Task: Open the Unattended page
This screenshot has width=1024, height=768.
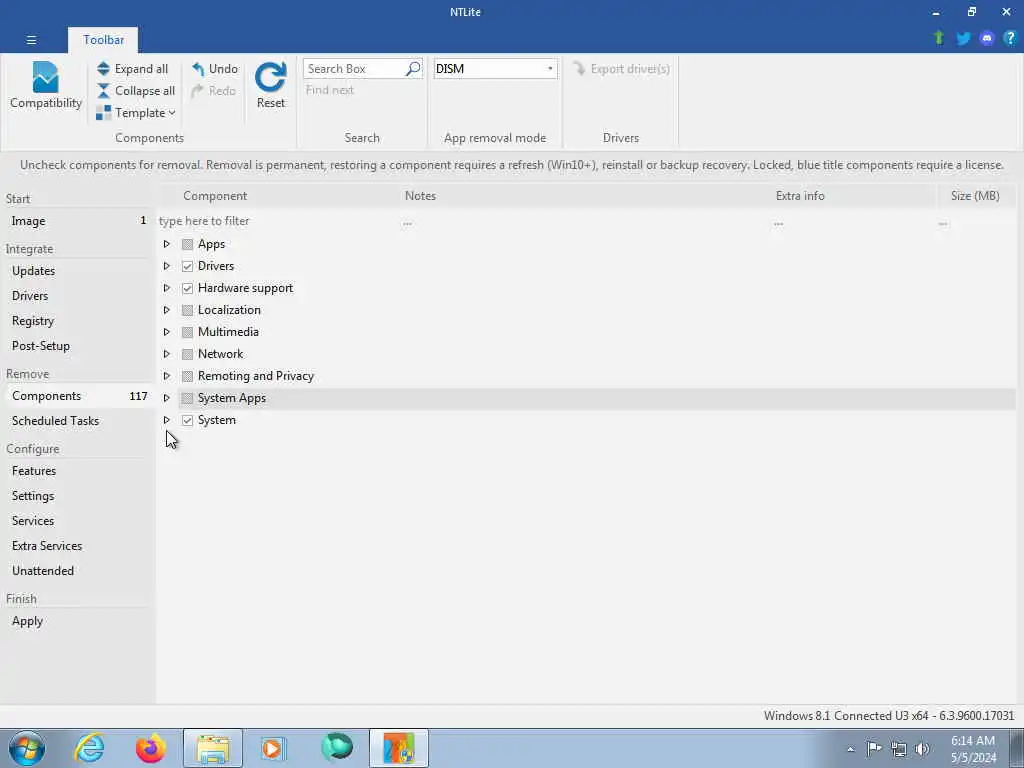Action: pyautogui.click(x=77, y=571)
